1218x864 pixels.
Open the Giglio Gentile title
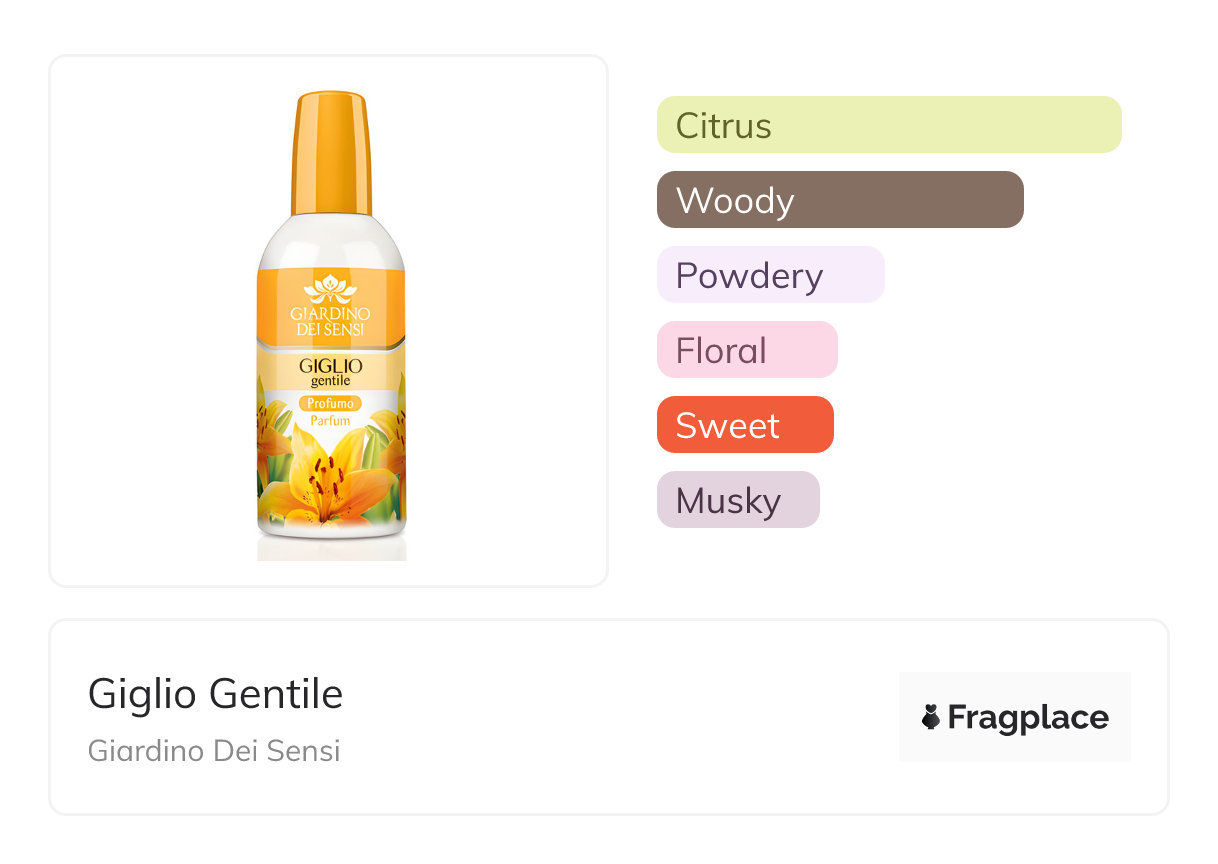[215, 694]
